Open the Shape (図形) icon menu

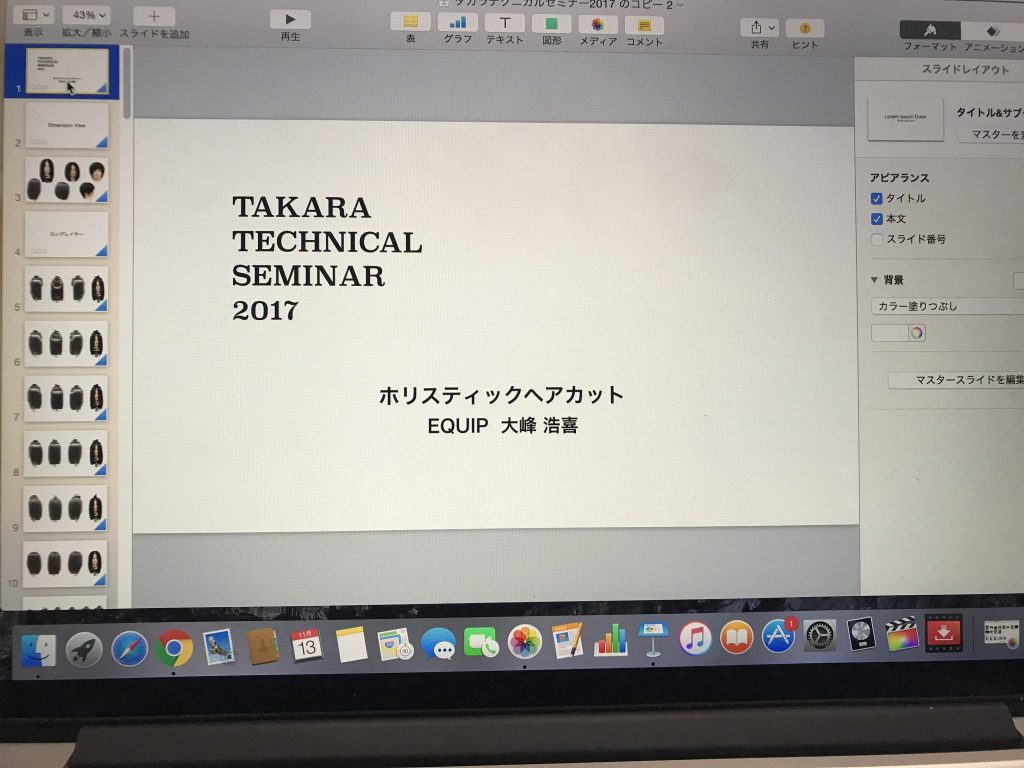[552, 22]
